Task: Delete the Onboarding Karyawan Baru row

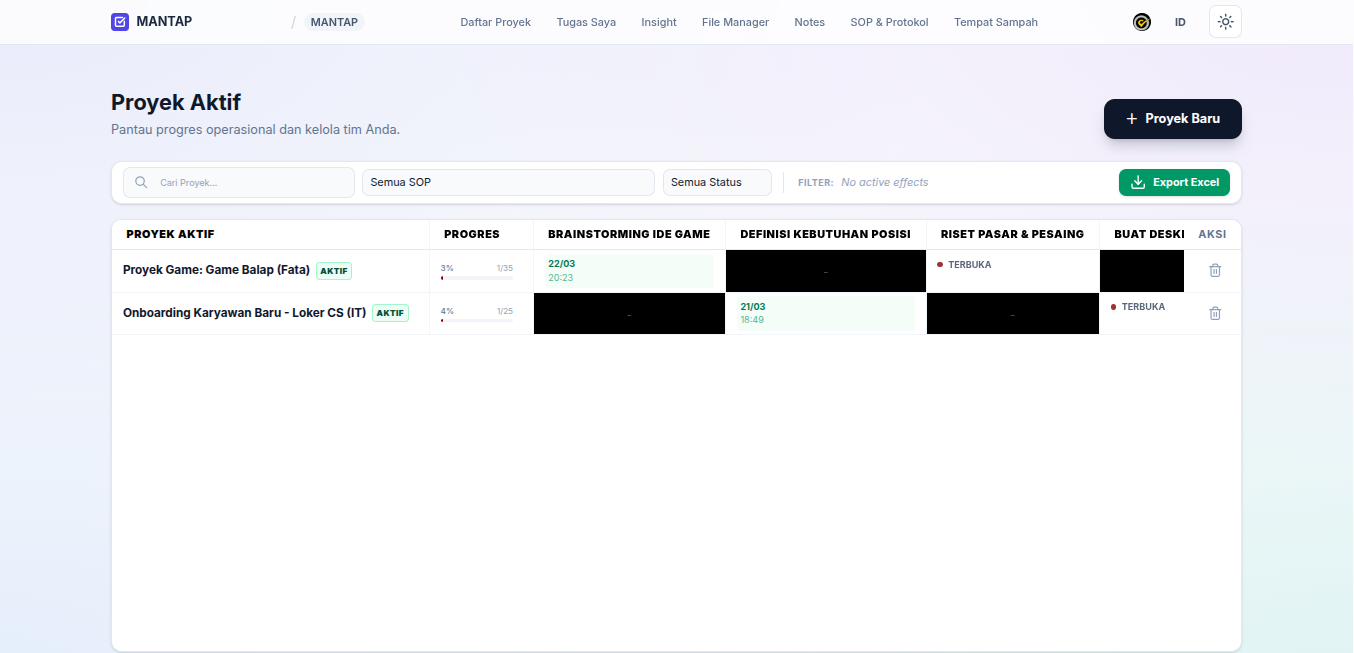Action: point(1215,313)
